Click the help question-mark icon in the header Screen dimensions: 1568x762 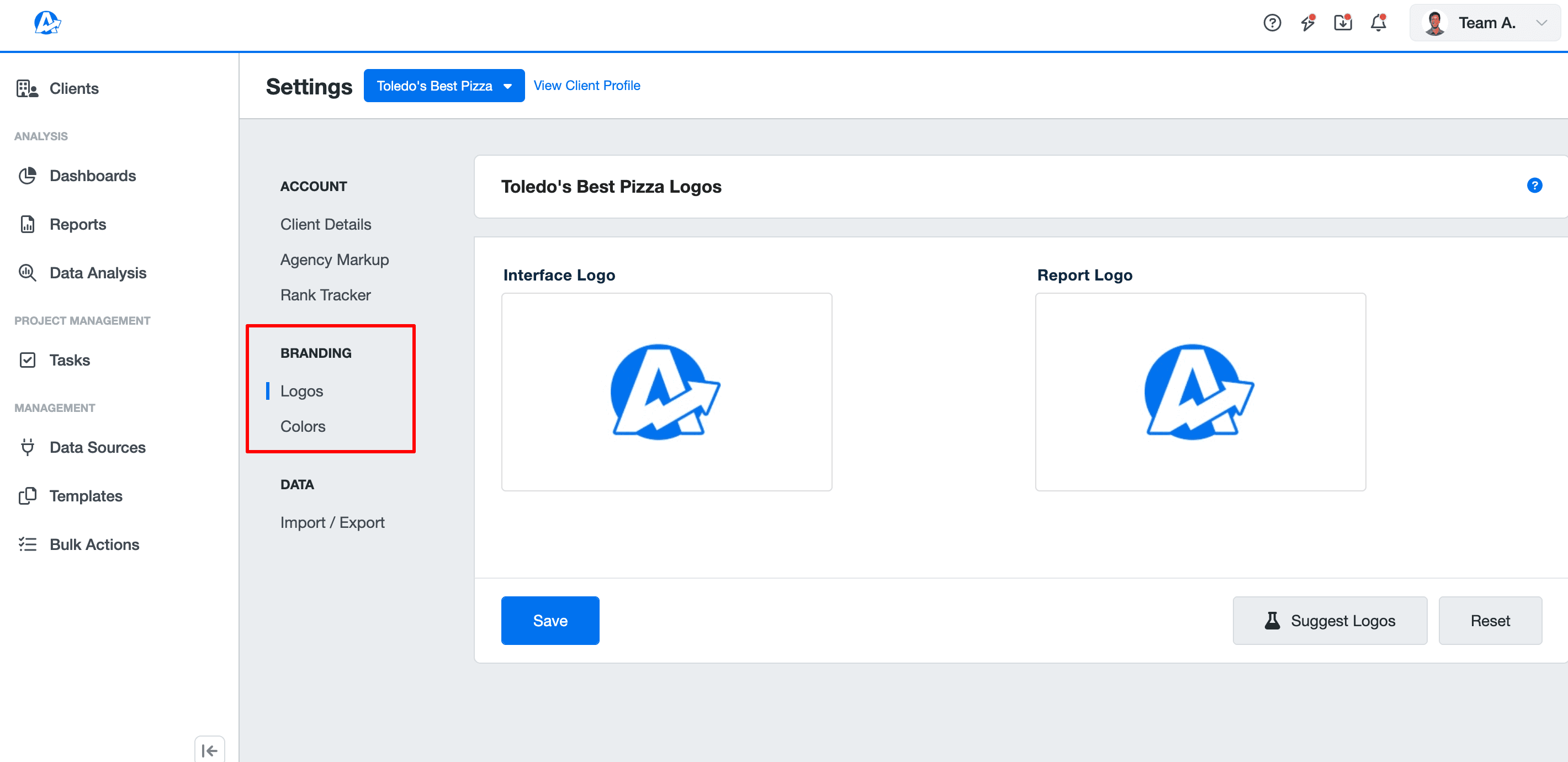(1272, 23)
